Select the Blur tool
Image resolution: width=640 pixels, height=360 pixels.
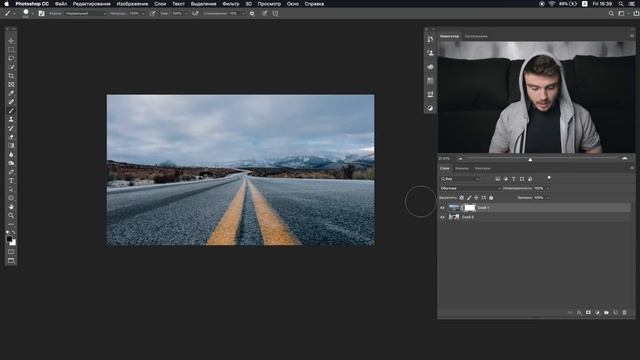11,155
